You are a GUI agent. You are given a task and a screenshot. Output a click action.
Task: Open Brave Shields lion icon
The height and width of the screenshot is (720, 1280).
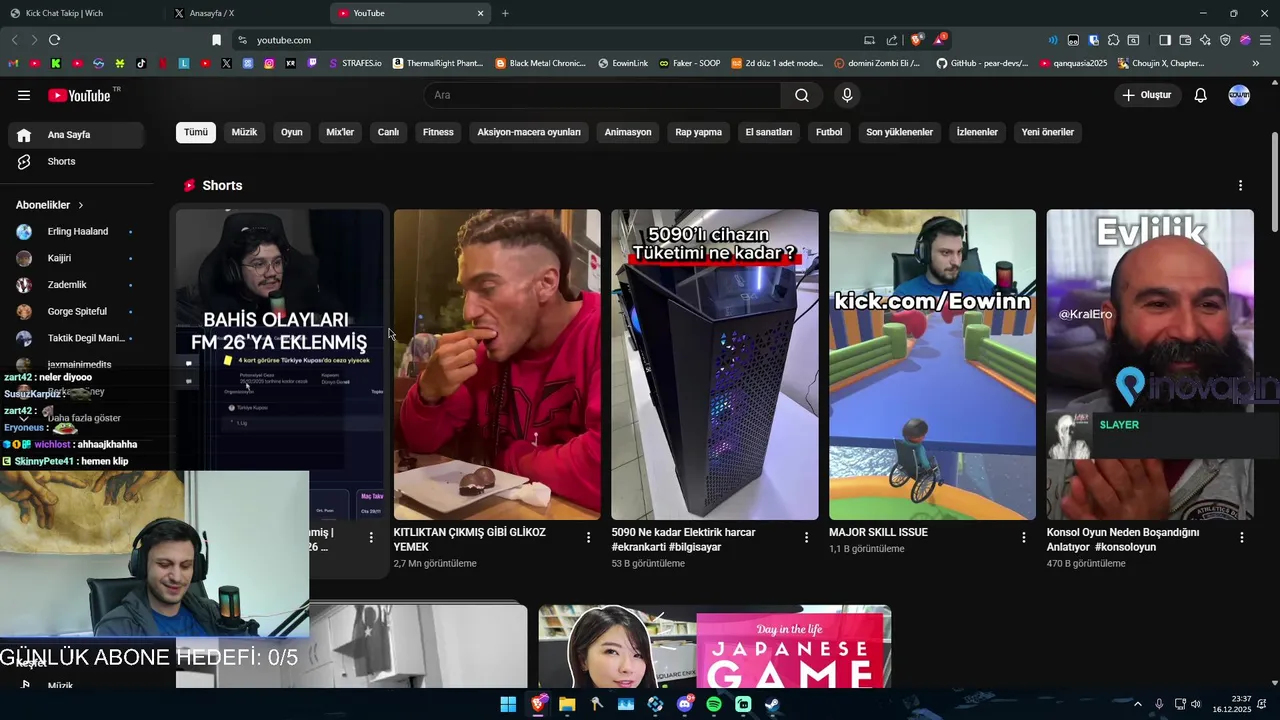(x=916, y=40)
